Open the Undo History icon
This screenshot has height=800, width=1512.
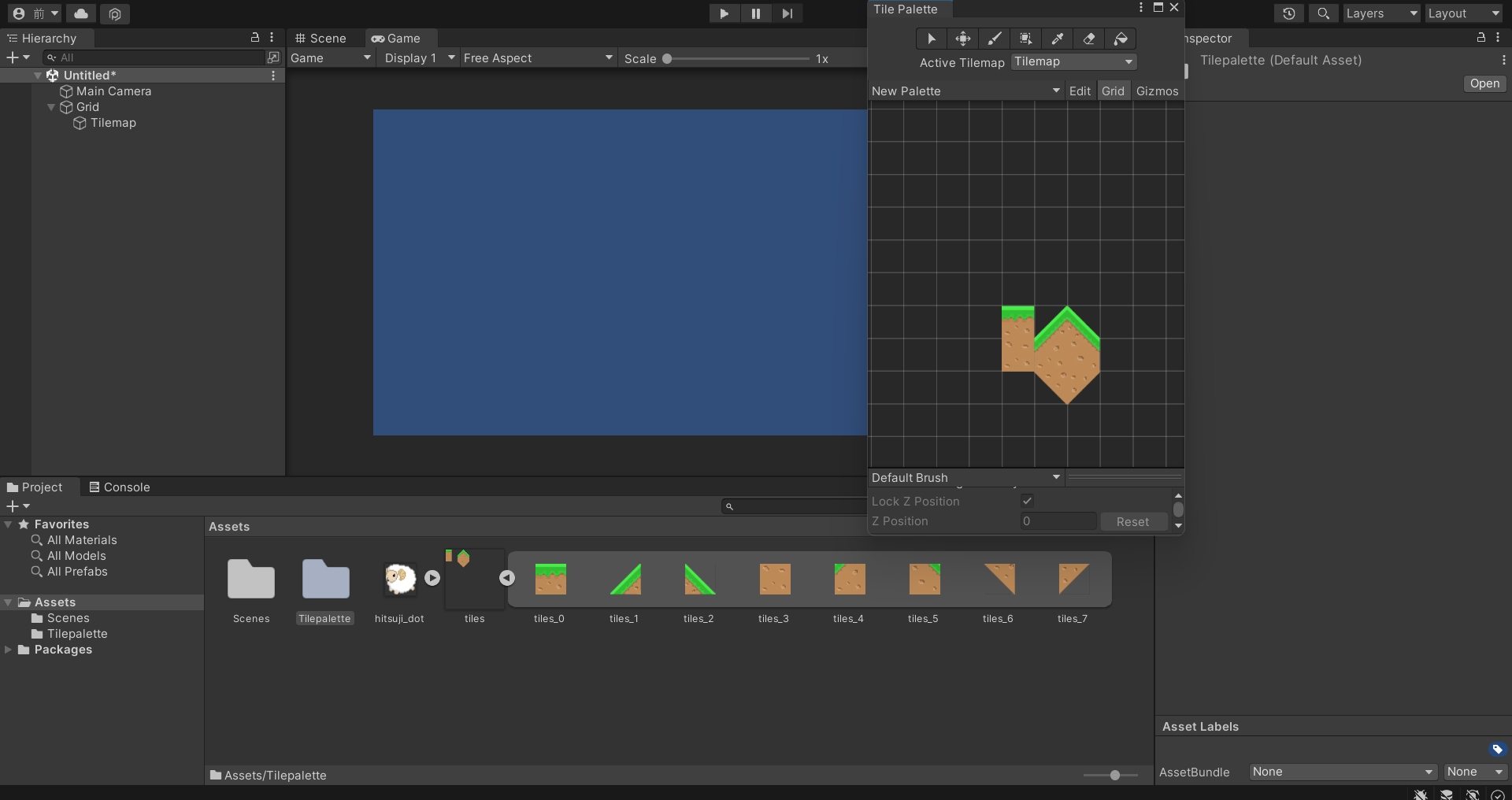(1288, 13)
